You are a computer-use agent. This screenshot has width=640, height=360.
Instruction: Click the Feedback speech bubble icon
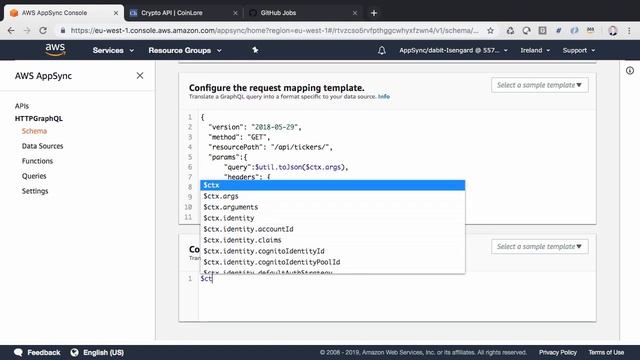18,352
